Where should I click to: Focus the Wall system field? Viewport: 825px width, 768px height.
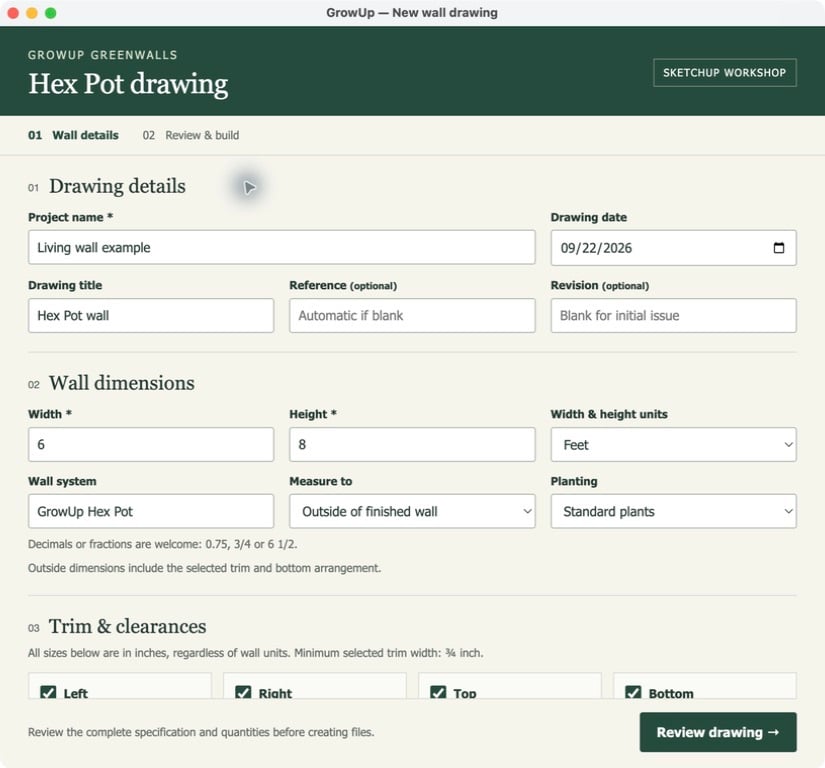tap(151, 511)
